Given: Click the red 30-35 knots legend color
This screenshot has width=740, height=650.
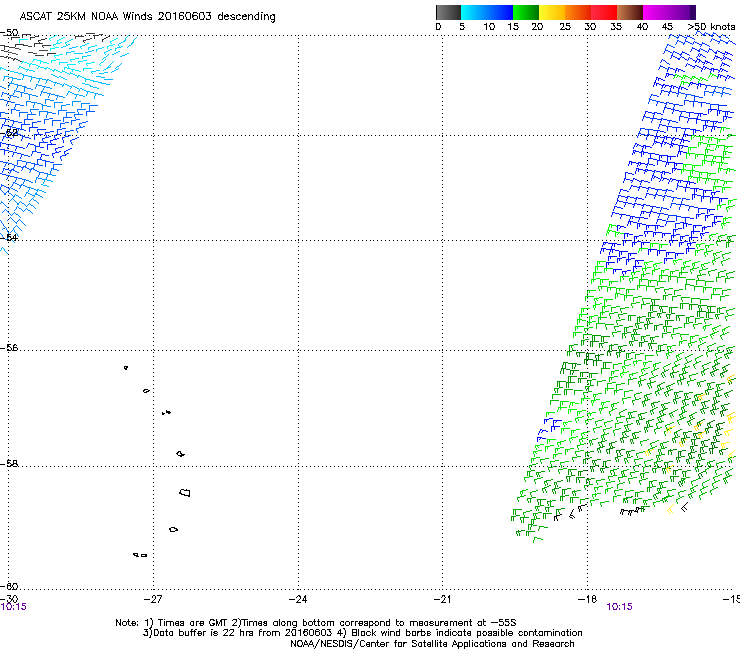Looking at the screenshot, I should [x=604, y=12].
